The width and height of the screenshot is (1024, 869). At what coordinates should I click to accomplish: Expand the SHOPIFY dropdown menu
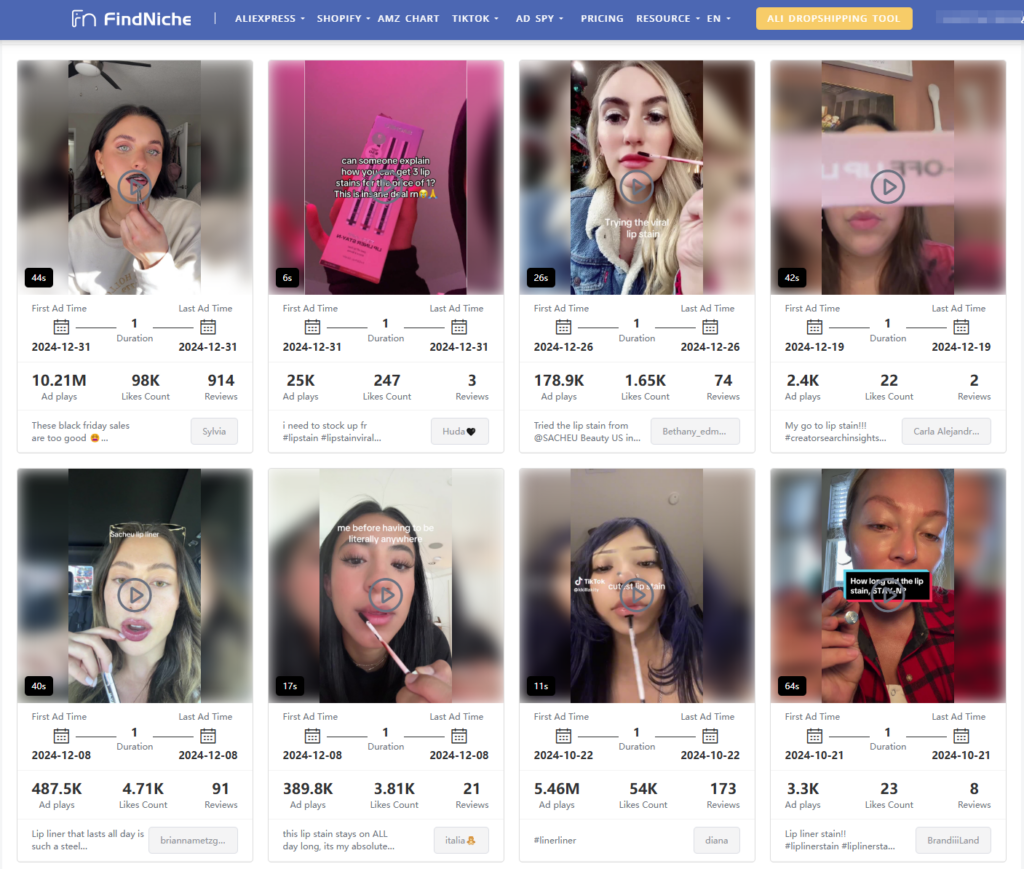pyautogui.click(x=343, y=19)
